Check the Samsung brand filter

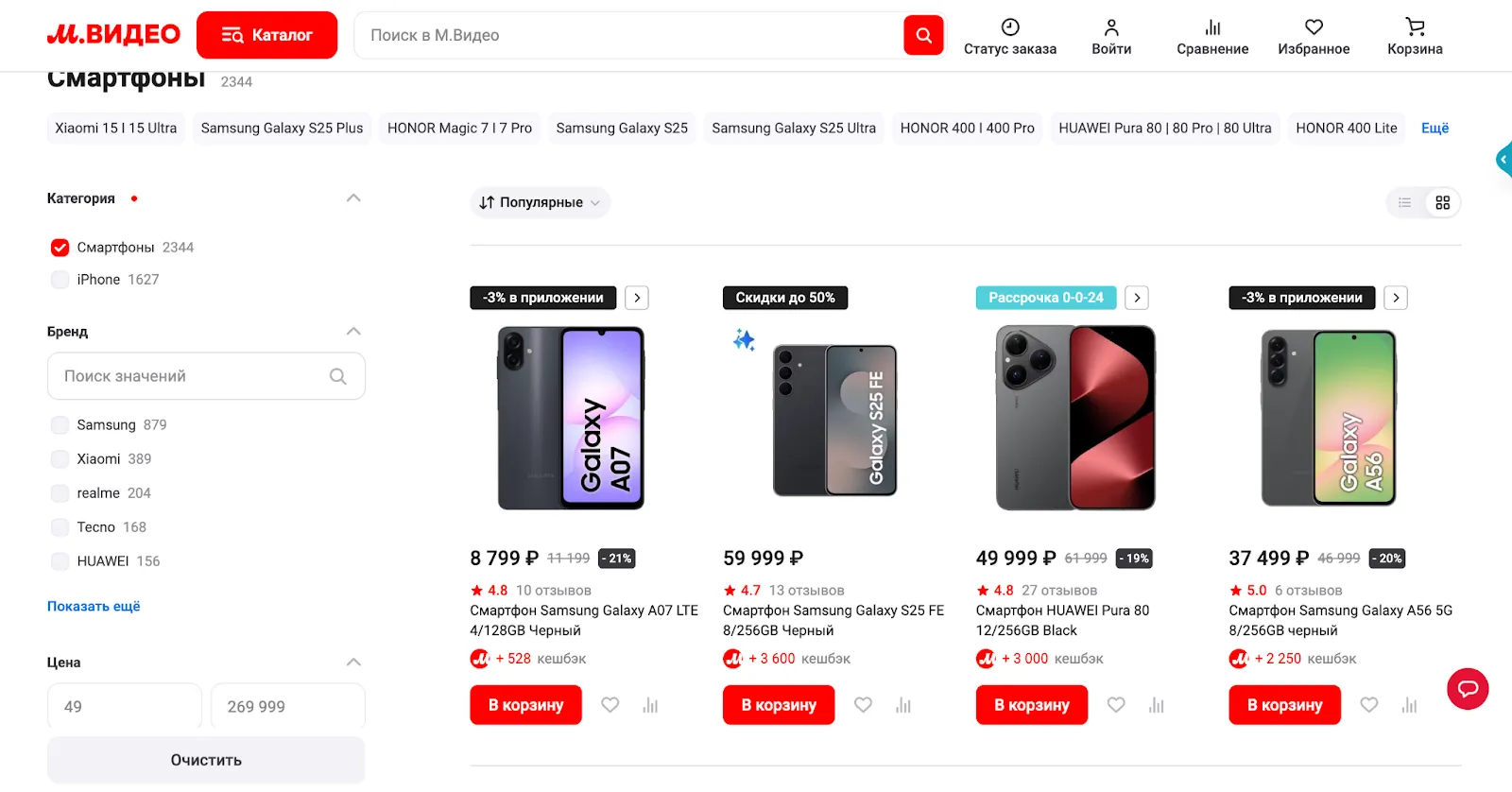(x=60, y=425)
